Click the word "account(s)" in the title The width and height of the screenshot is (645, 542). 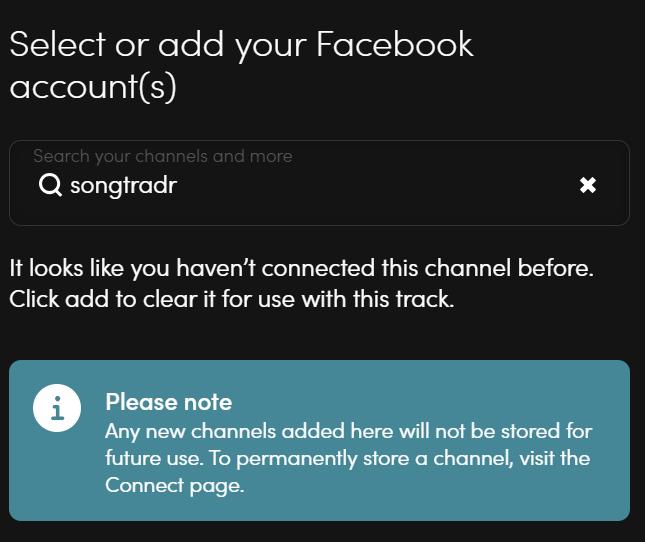(93, 87)
